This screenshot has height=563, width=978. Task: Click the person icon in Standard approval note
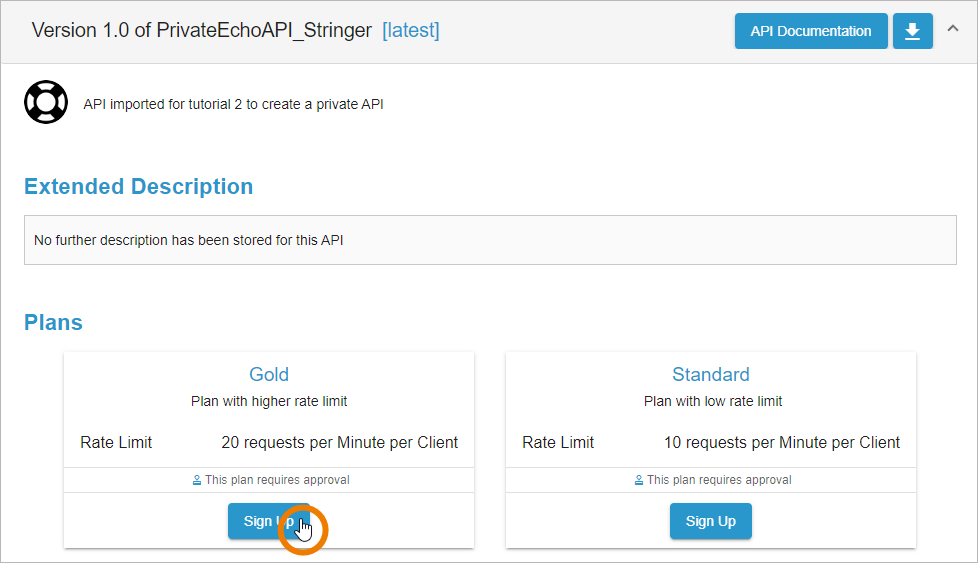pyautogui.click(x=639, y=480)
